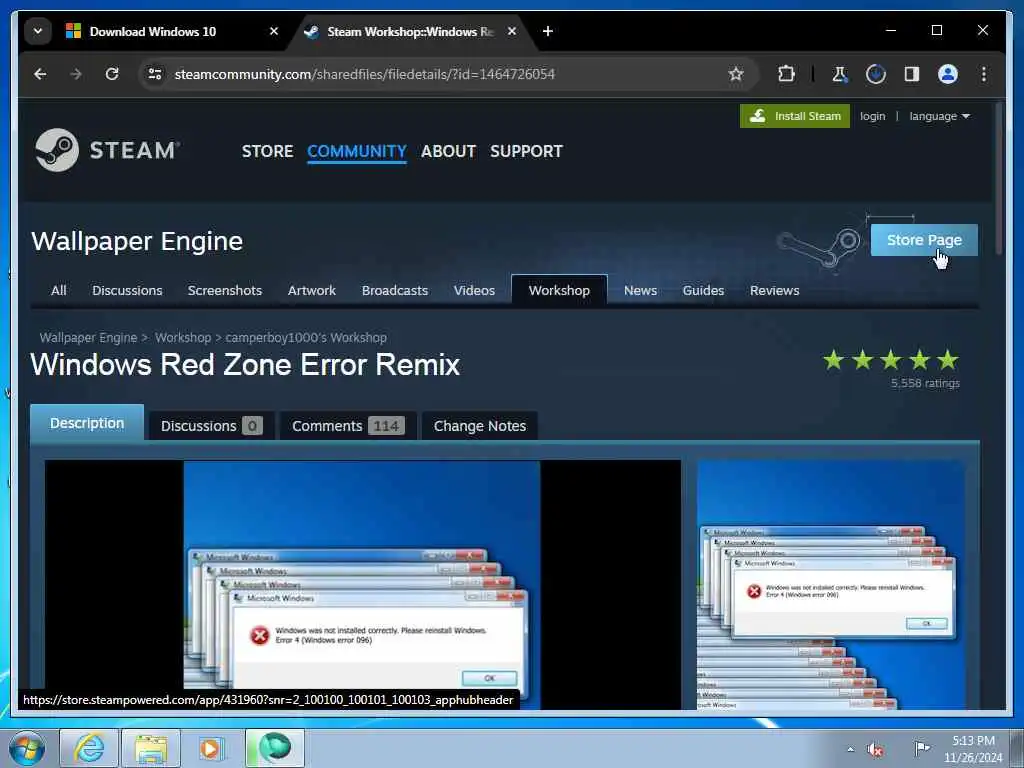The height and width of the screenshot is (768, 1024).
Task: Go back using the browser back arrow
Action: [40, 74]
